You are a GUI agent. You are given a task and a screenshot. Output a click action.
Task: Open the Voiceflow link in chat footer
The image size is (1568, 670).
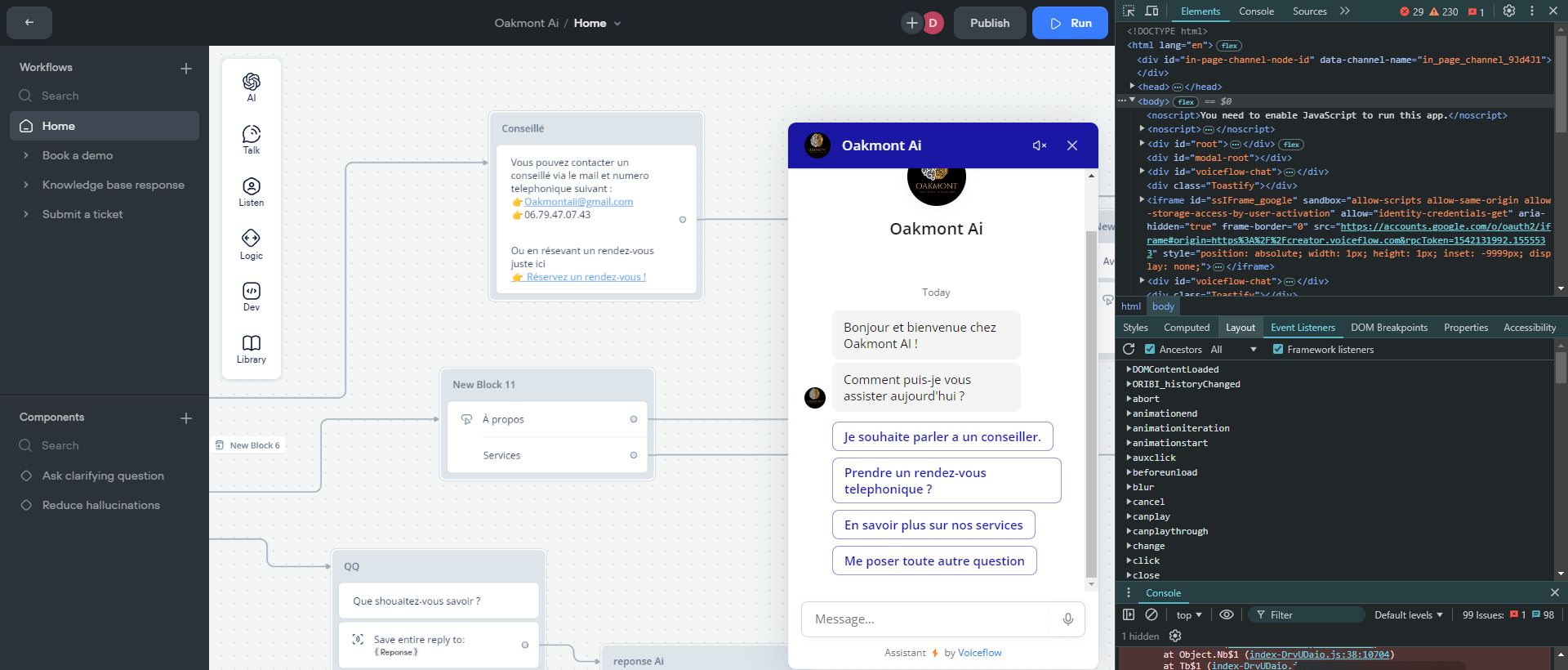coord(979,653)
